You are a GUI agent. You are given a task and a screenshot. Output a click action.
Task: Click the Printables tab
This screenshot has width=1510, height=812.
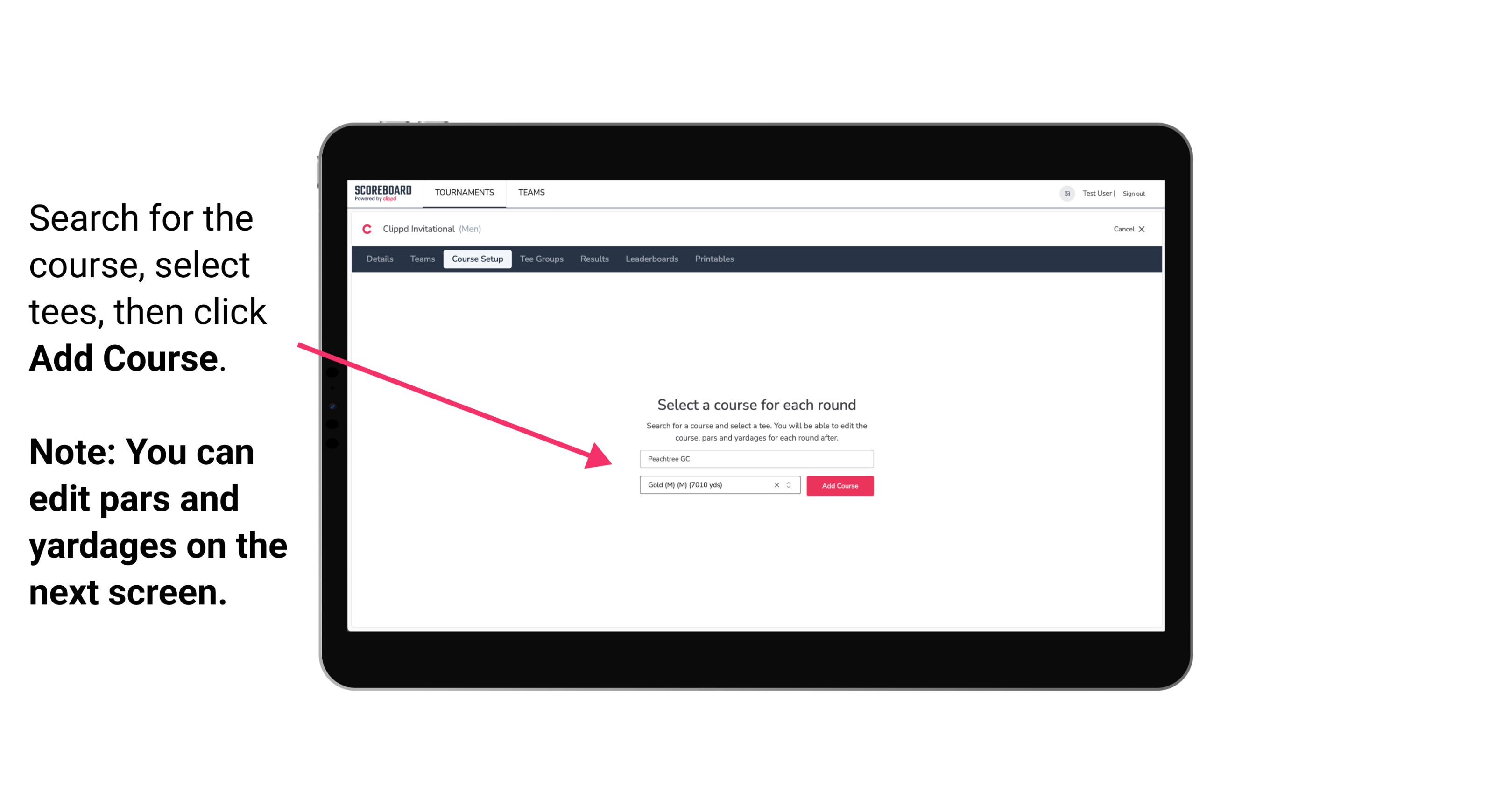coord(715,259)
